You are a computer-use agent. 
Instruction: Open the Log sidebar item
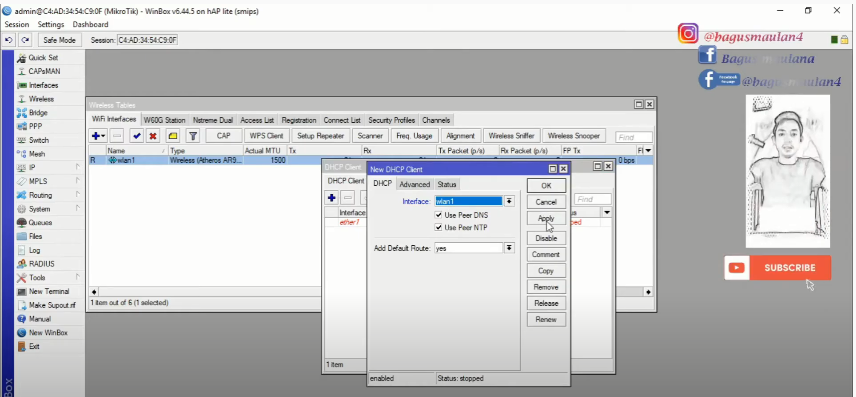34,250
